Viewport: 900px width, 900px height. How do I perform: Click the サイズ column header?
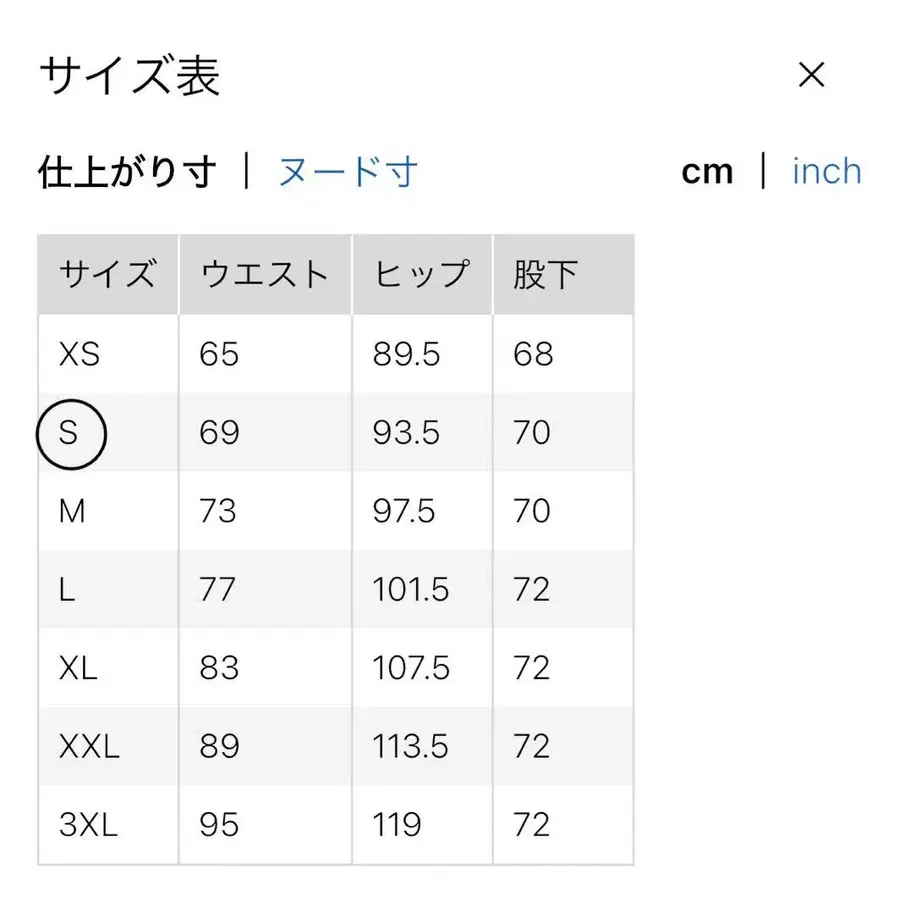pyautogui.click(x=105, y=272)
